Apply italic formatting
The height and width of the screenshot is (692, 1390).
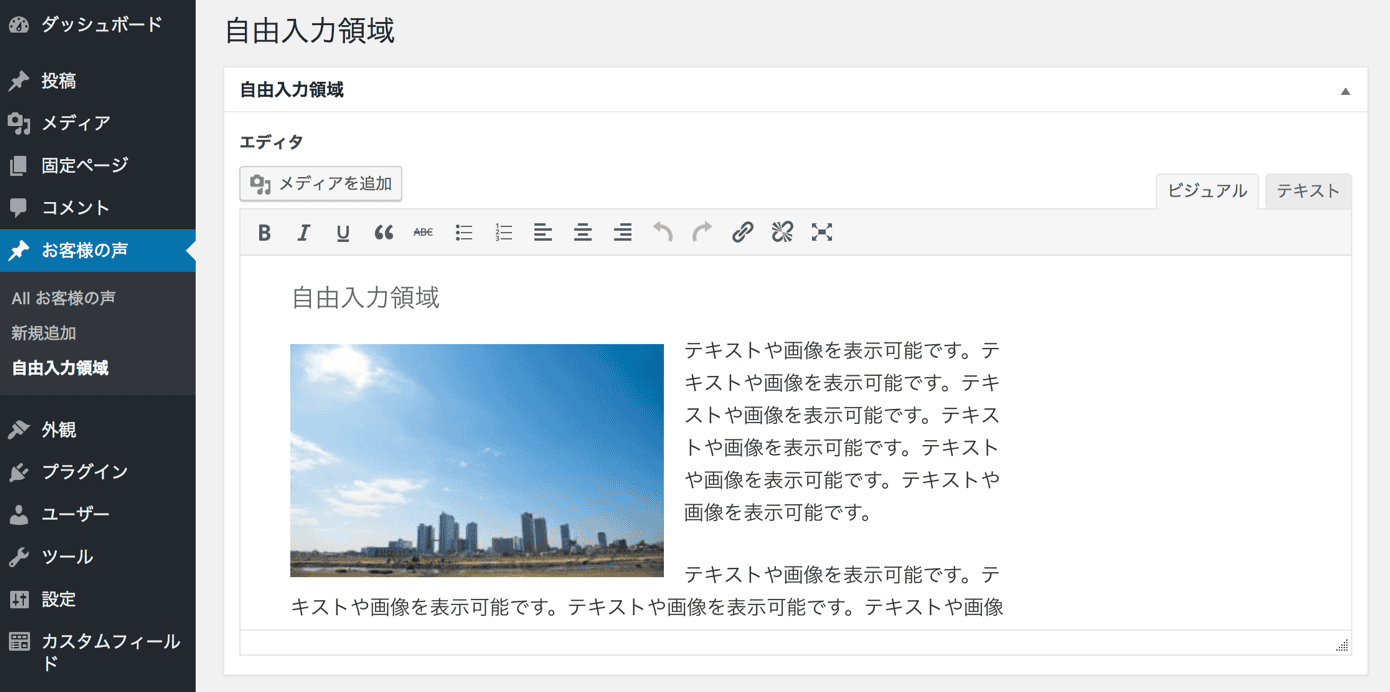[303, 233]
